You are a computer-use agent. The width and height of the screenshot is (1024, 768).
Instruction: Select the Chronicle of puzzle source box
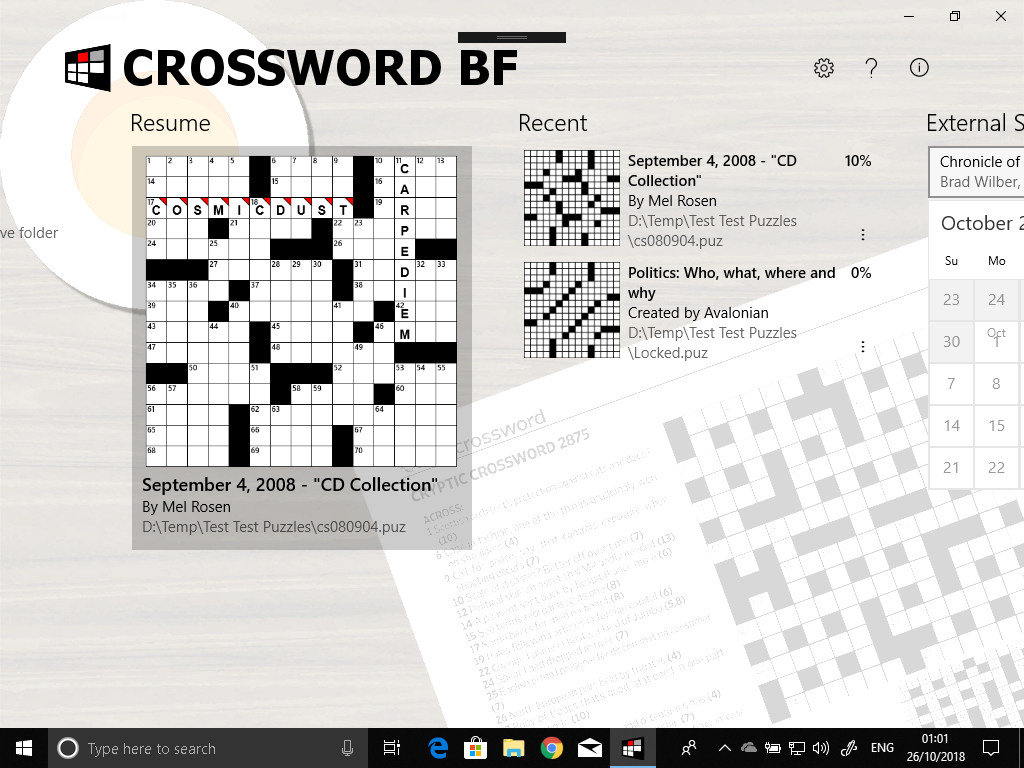click(976, 172)
